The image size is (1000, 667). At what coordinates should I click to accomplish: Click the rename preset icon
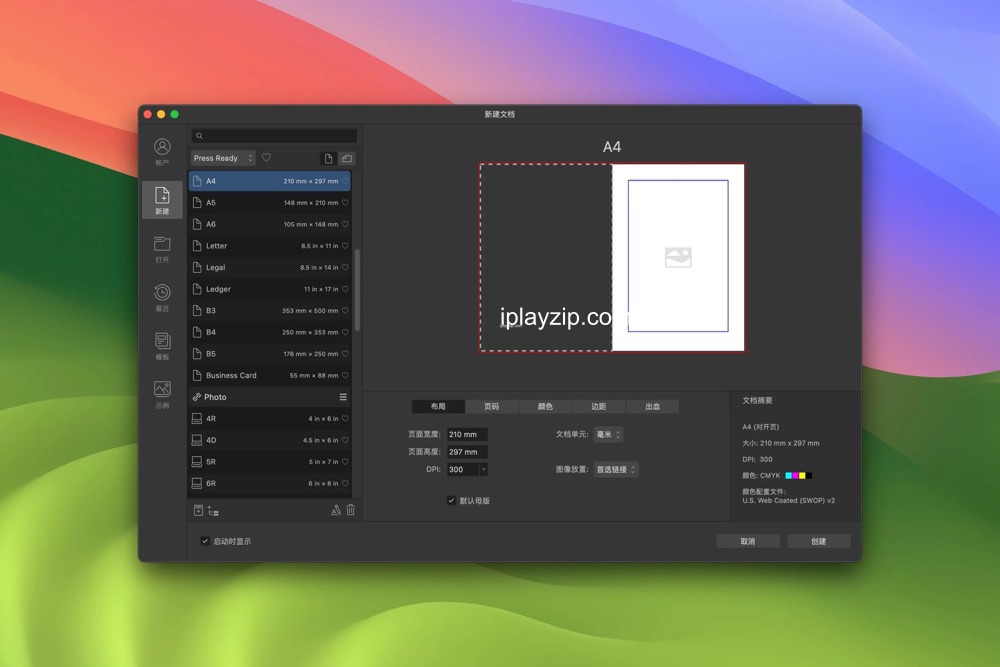pos(335,510)
